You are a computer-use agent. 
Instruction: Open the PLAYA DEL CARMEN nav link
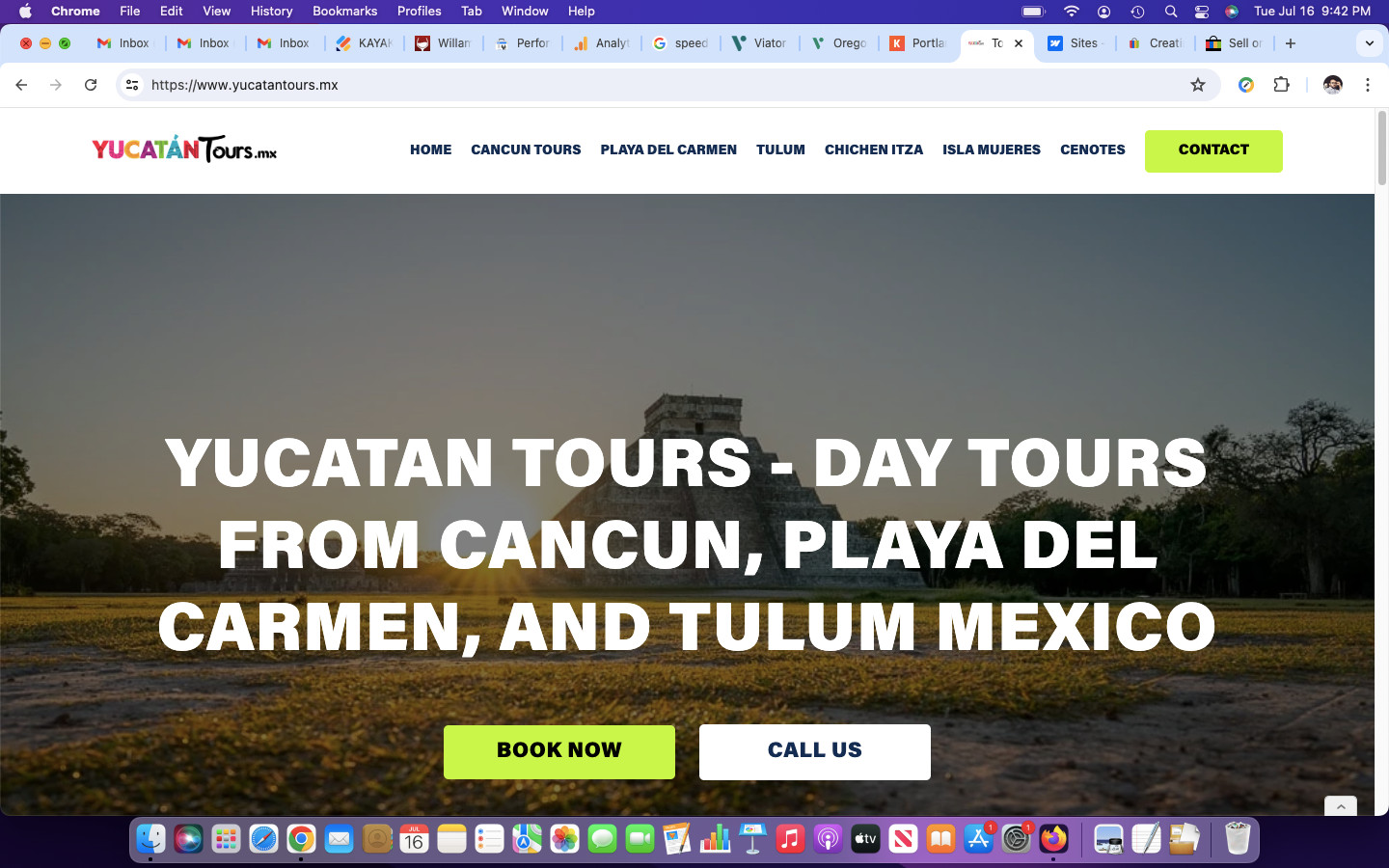click(x=668, y=149)
